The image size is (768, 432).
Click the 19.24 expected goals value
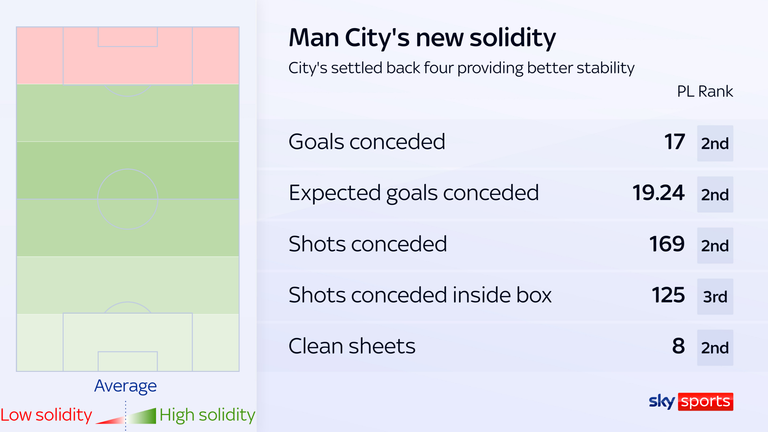point(656,194)
